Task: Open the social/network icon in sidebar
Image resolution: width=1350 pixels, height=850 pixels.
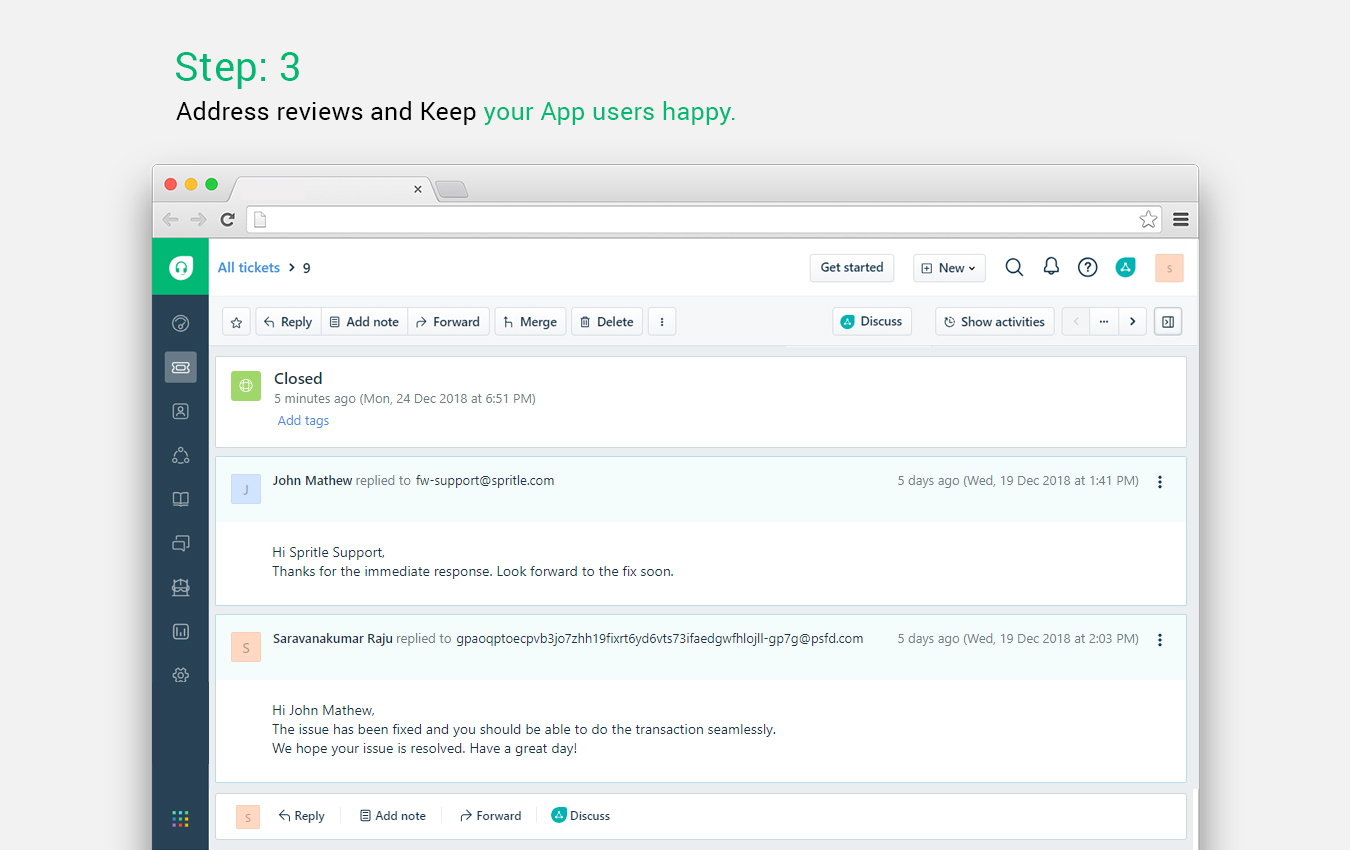Action: 181,455
